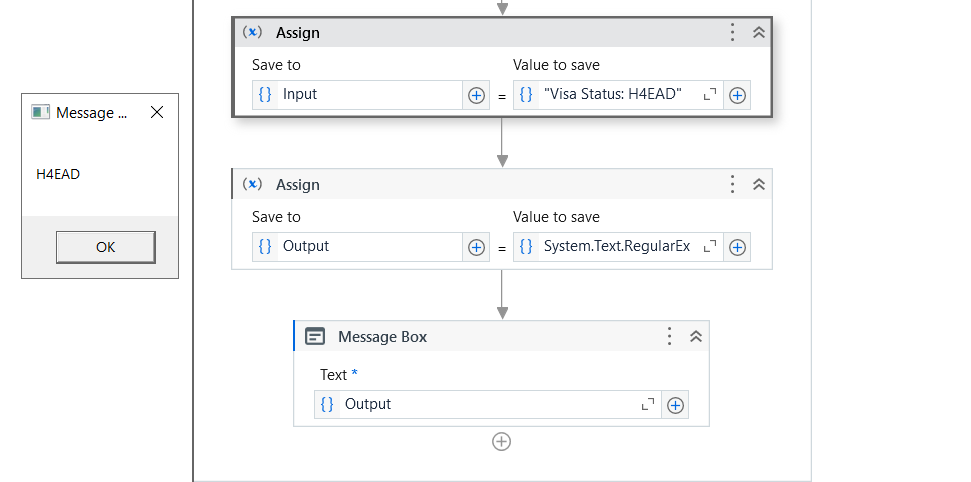
Task: Click plus button beside Visa Status value
Action: tap(737, 95)
